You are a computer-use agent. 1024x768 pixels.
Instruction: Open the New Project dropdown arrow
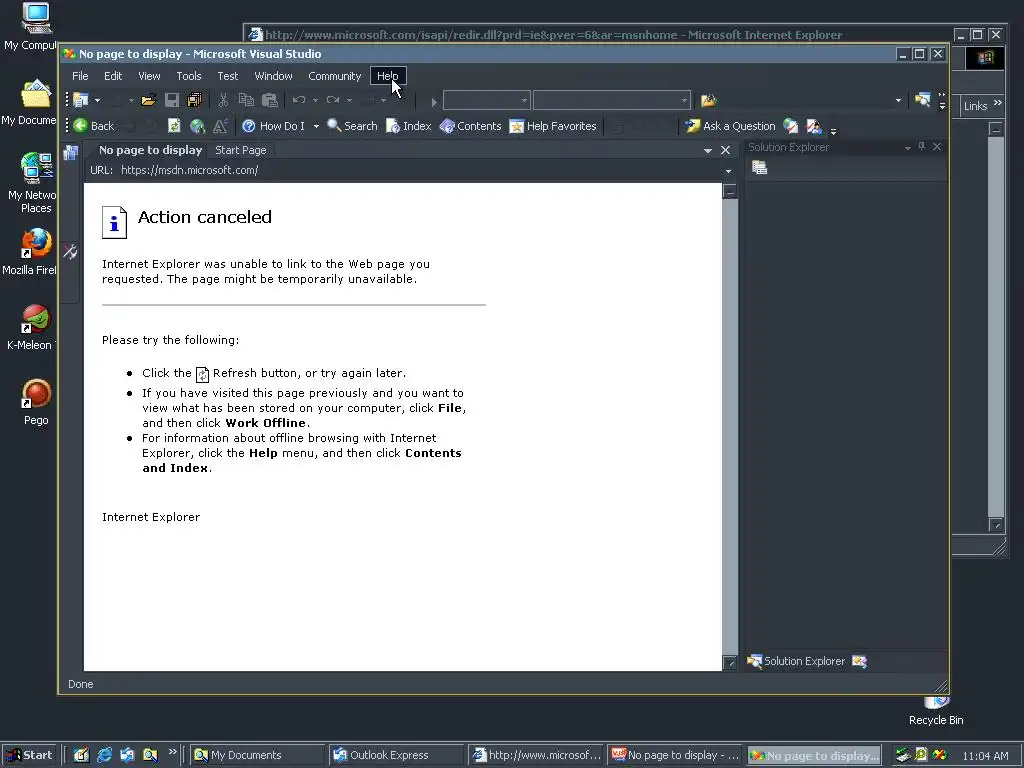(97, 101)
